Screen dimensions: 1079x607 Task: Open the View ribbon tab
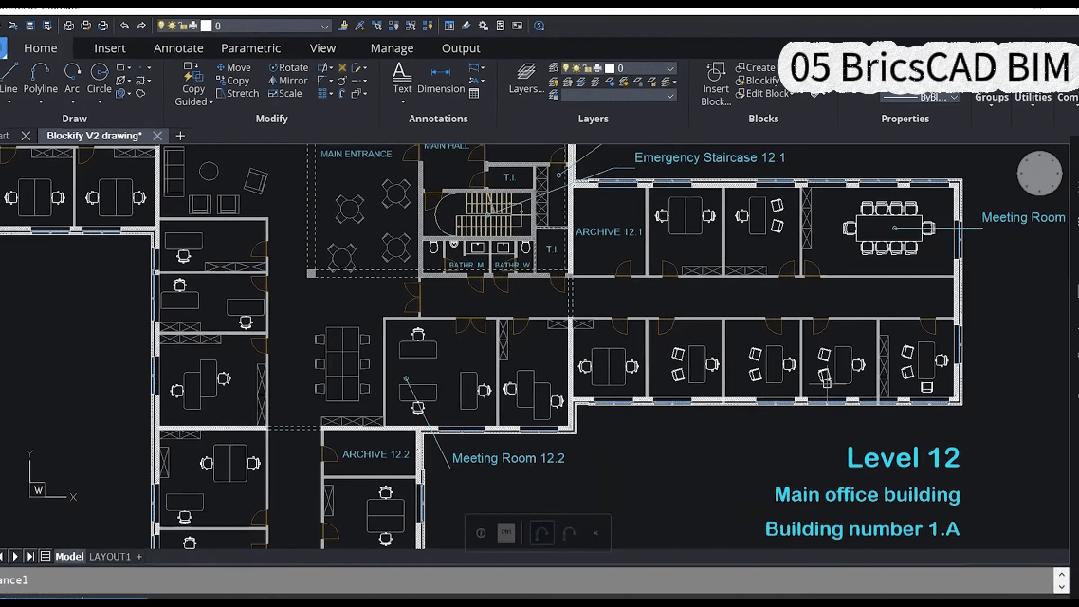323,48
